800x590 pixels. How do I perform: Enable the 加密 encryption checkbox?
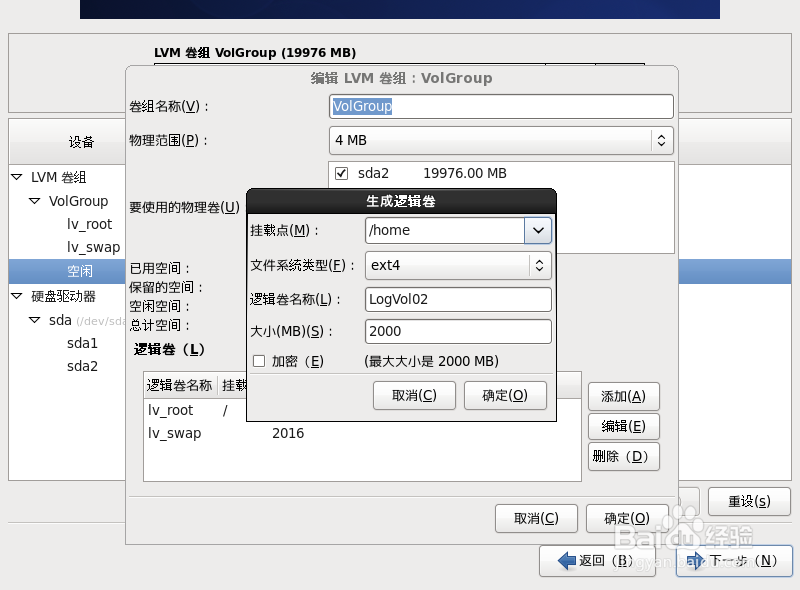258,361
